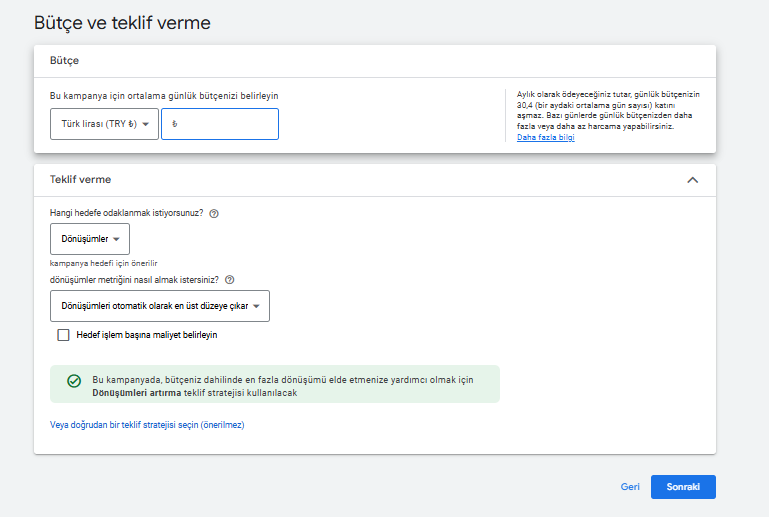Click the green checkmark icon in strategy notice
This screenshot has width=769, height=517.
(x=74, y=381)
